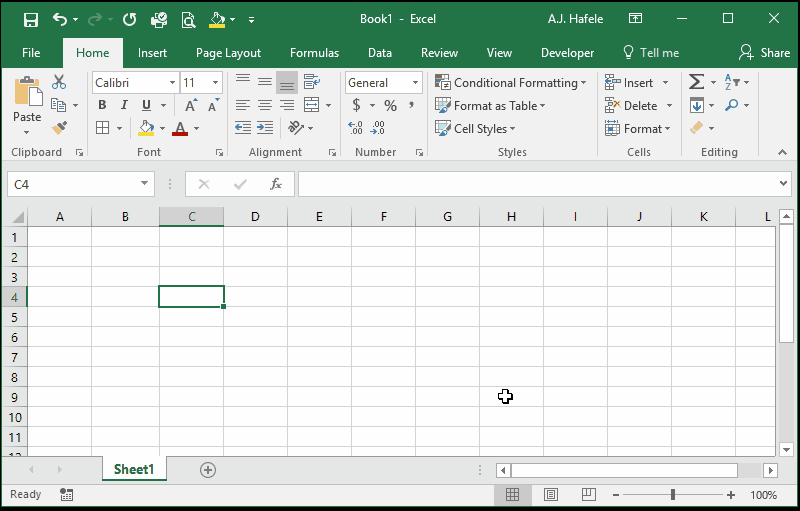Collapse the ribbon with the chevron

(x=782, y=152)
